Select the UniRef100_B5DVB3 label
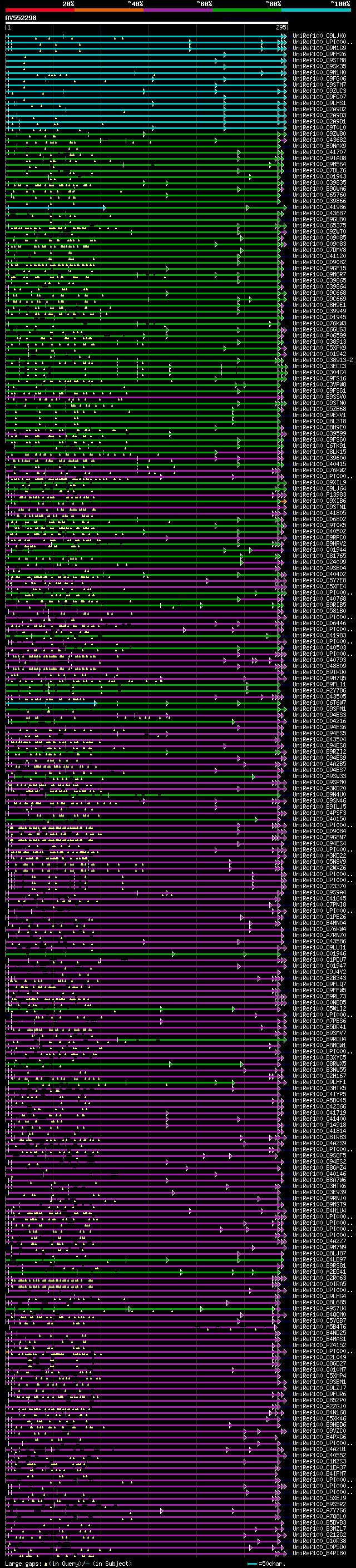Viewport: 356px width, 1568px height. coord(319,1522)
